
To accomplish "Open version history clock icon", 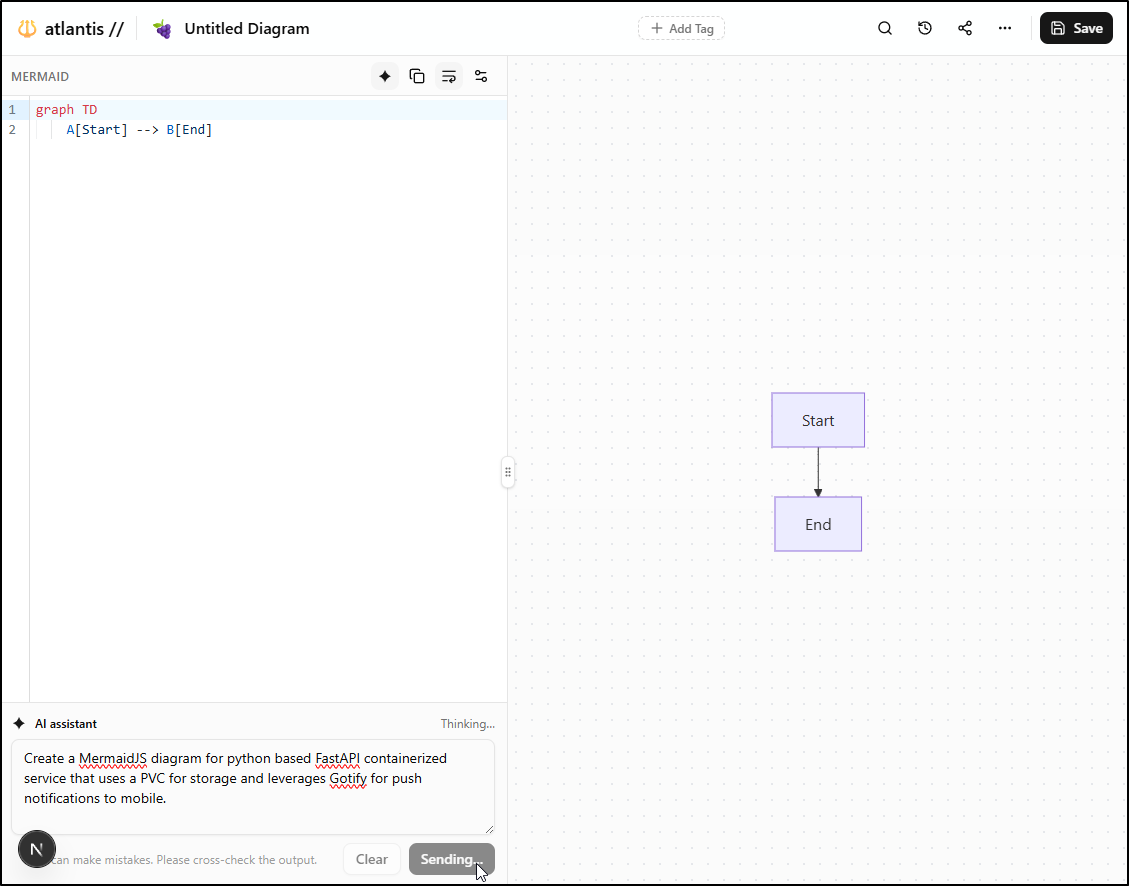I will click(925, 28).
